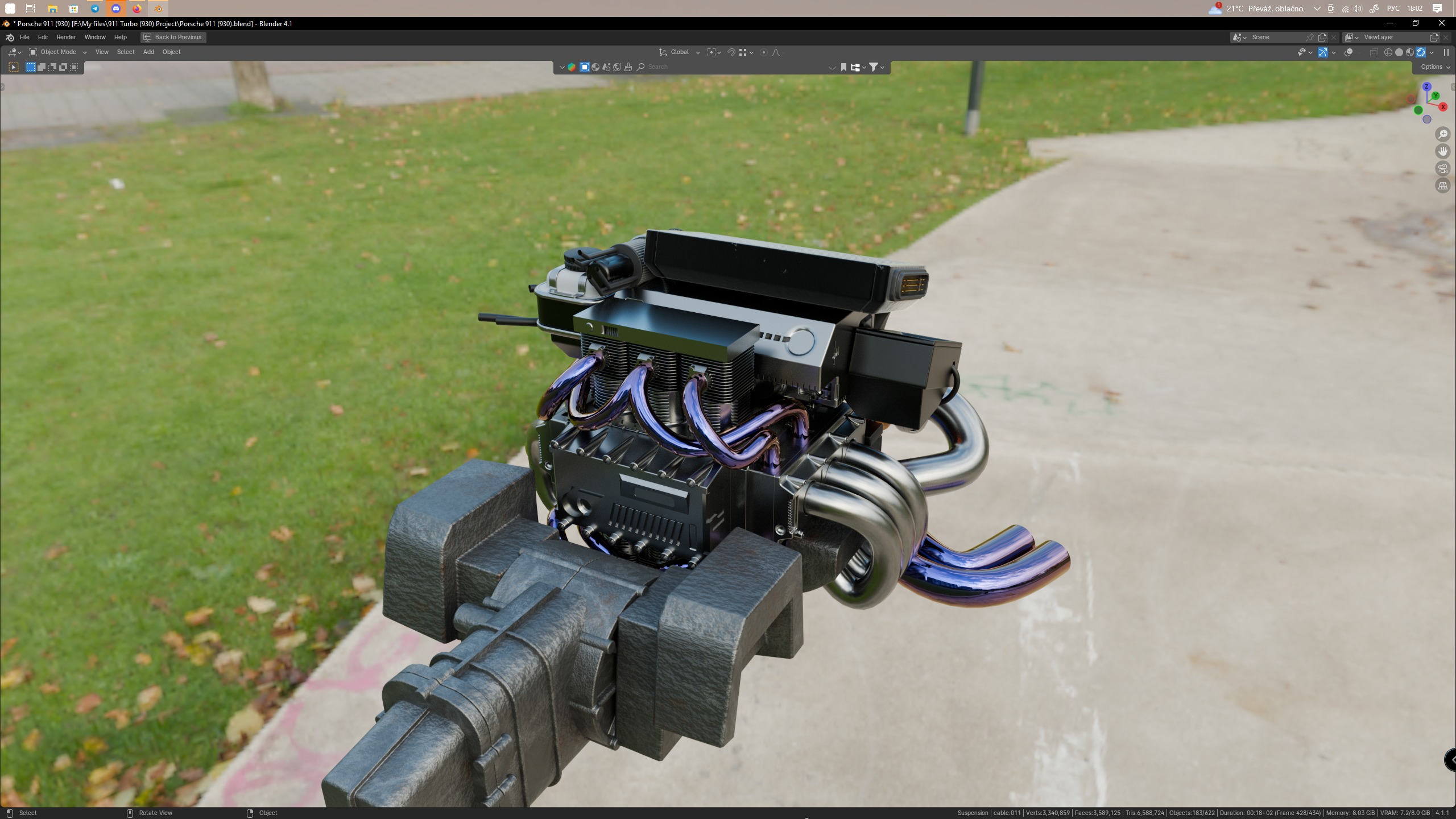1456x819 pixels.
Task: Toggle viewport gizmos display
Action: tap(1323, 52)
